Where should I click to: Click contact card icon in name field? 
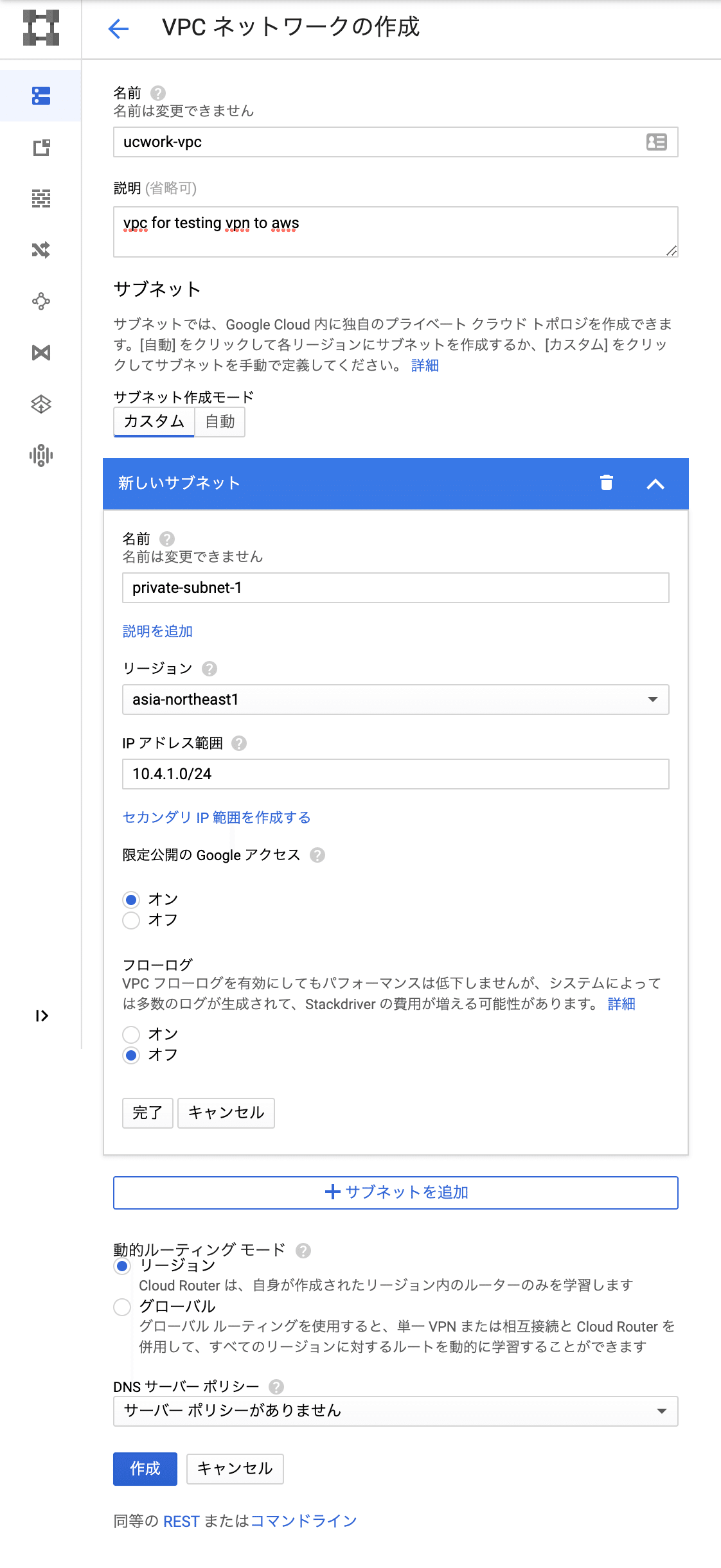pos(657,142)
